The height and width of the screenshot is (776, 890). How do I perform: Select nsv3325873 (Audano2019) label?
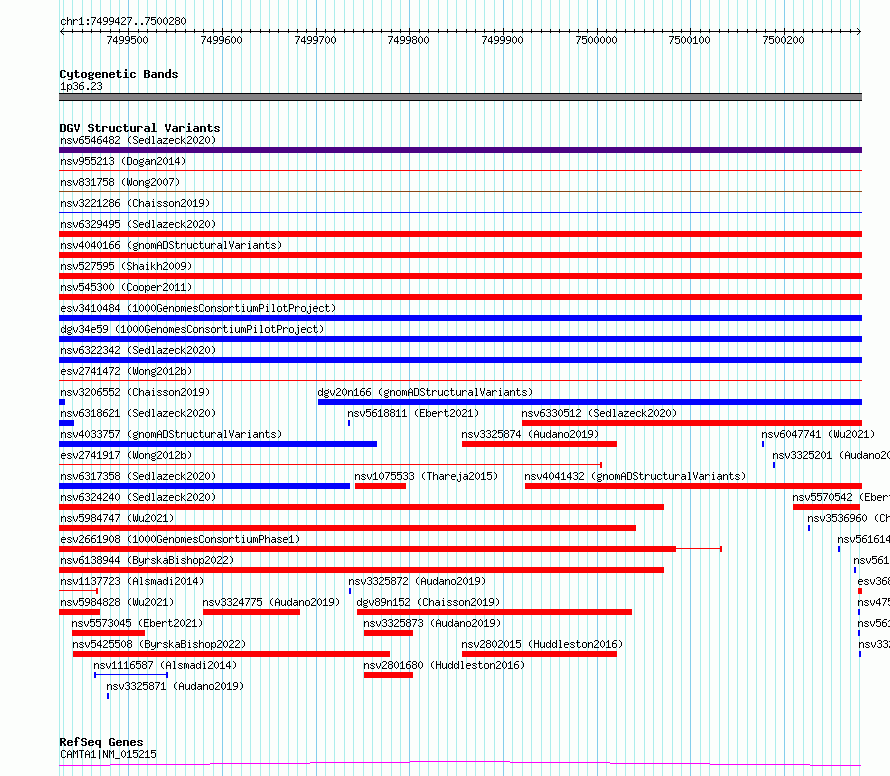point(432,623)
